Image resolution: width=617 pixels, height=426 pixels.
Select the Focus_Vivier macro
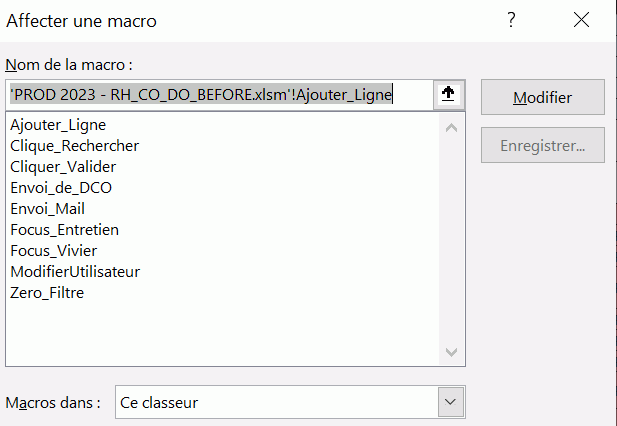(x=53, y=251)
